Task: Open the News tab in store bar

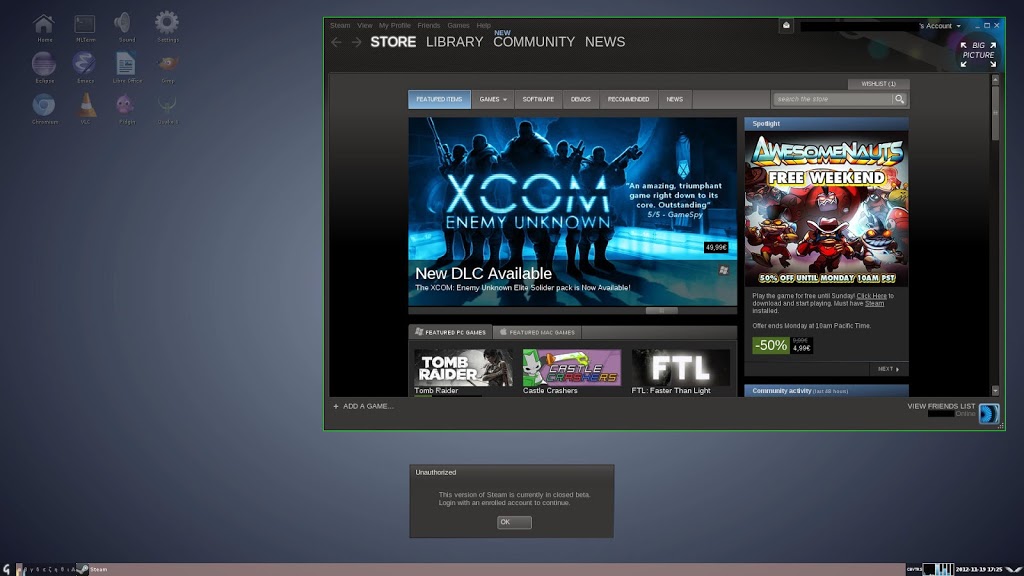Action: pos(675,99)
